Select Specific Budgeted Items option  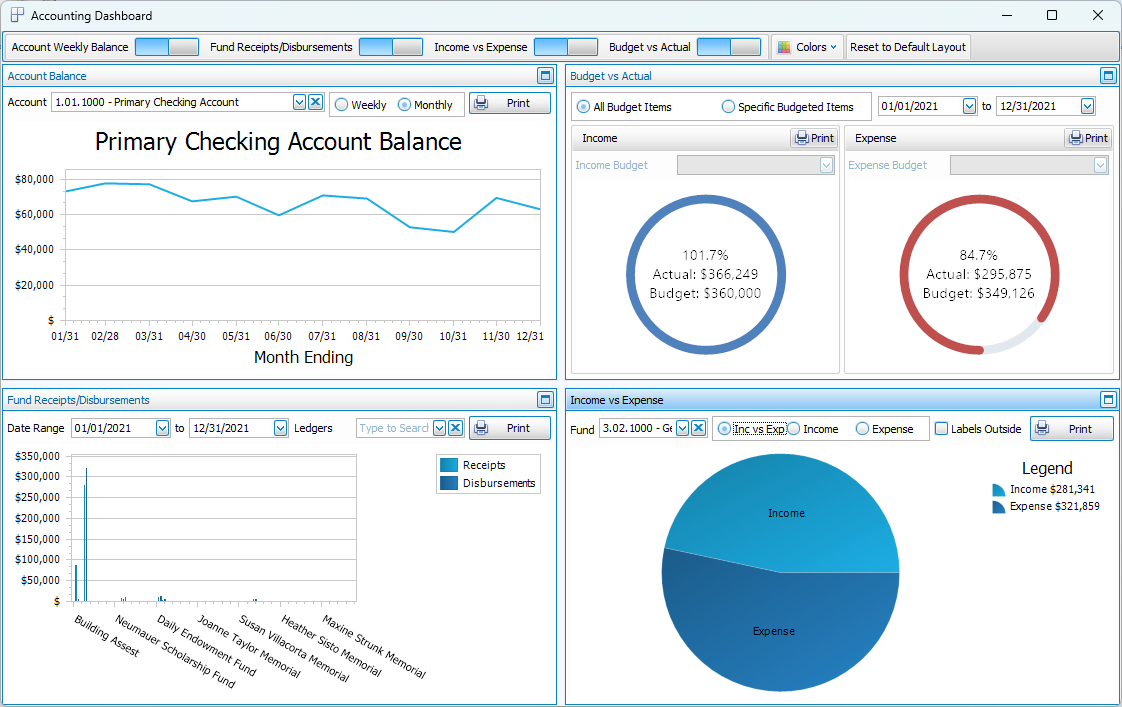[728, 107]
